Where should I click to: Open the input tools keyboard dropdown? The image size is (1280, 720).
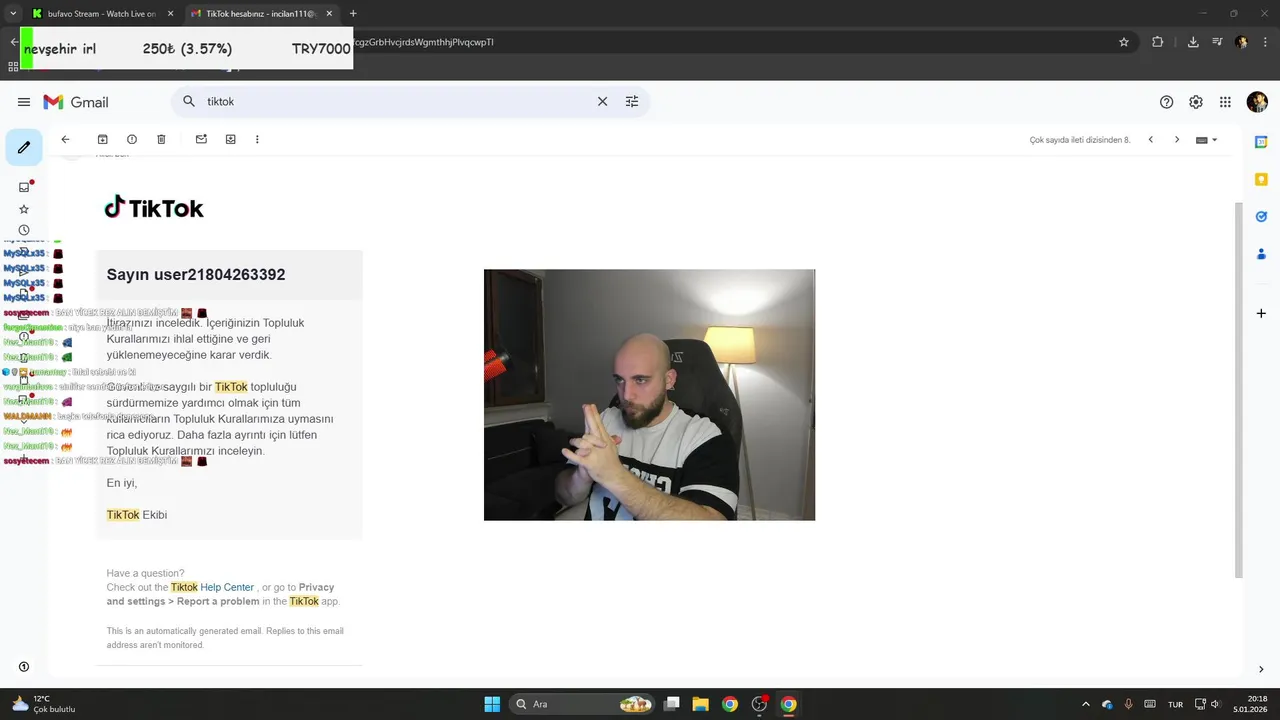[x=1207, y=140]
